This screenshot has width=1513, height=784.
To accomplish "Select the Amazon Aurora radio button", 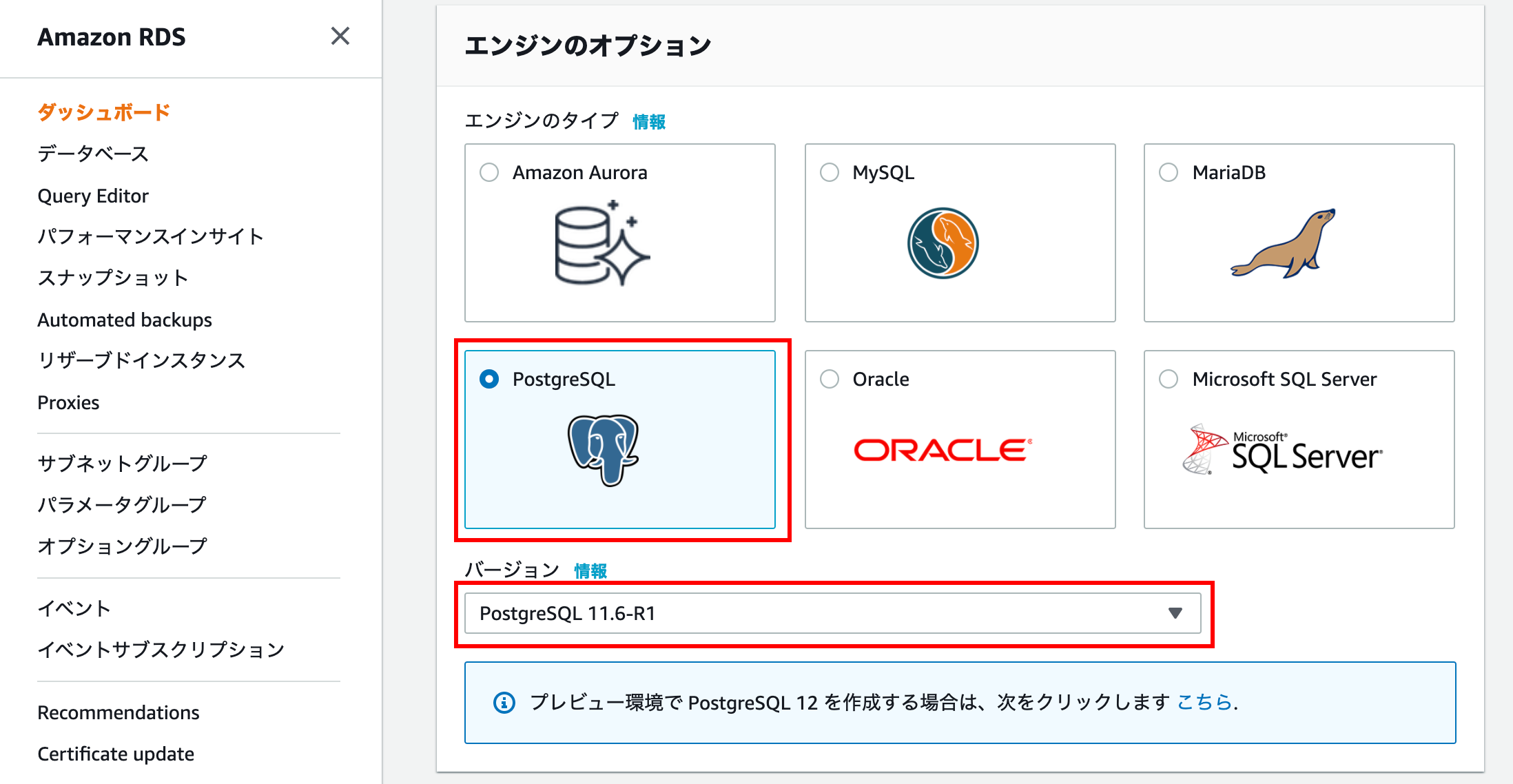I will coord(489,172).
